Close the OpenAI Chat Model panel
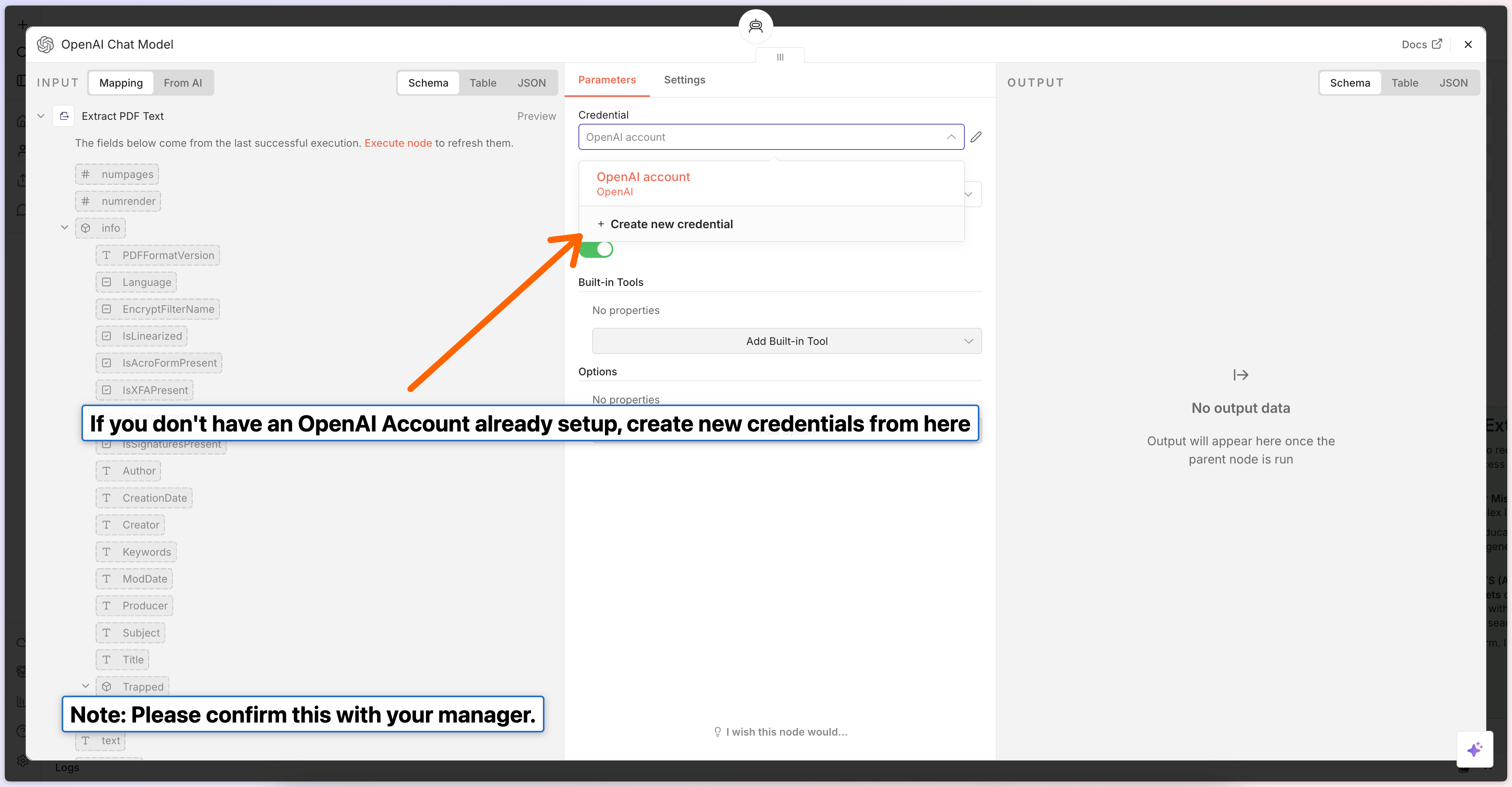The height and width of the screenshot is (787, 1512). pos(1468,45)
